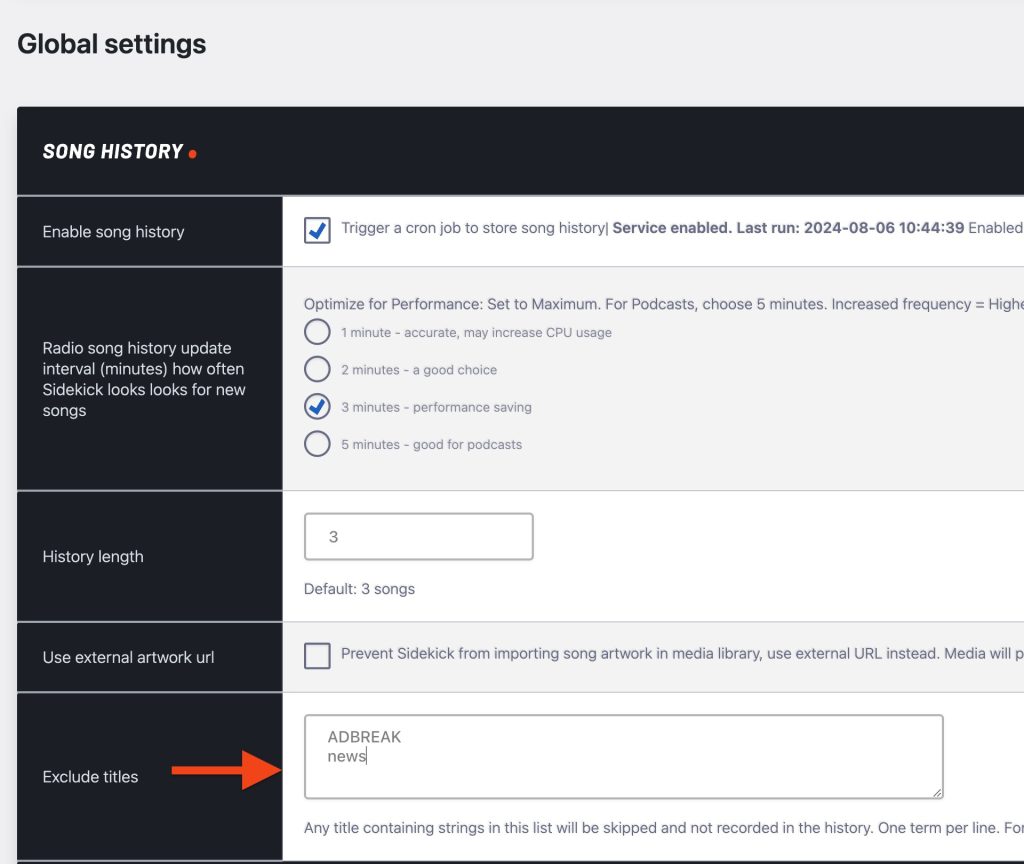Viewport: 1024px width, 864px height.
Task: Pick the 5 minutes podcasts radio button
Action: [x=317, y=444]
